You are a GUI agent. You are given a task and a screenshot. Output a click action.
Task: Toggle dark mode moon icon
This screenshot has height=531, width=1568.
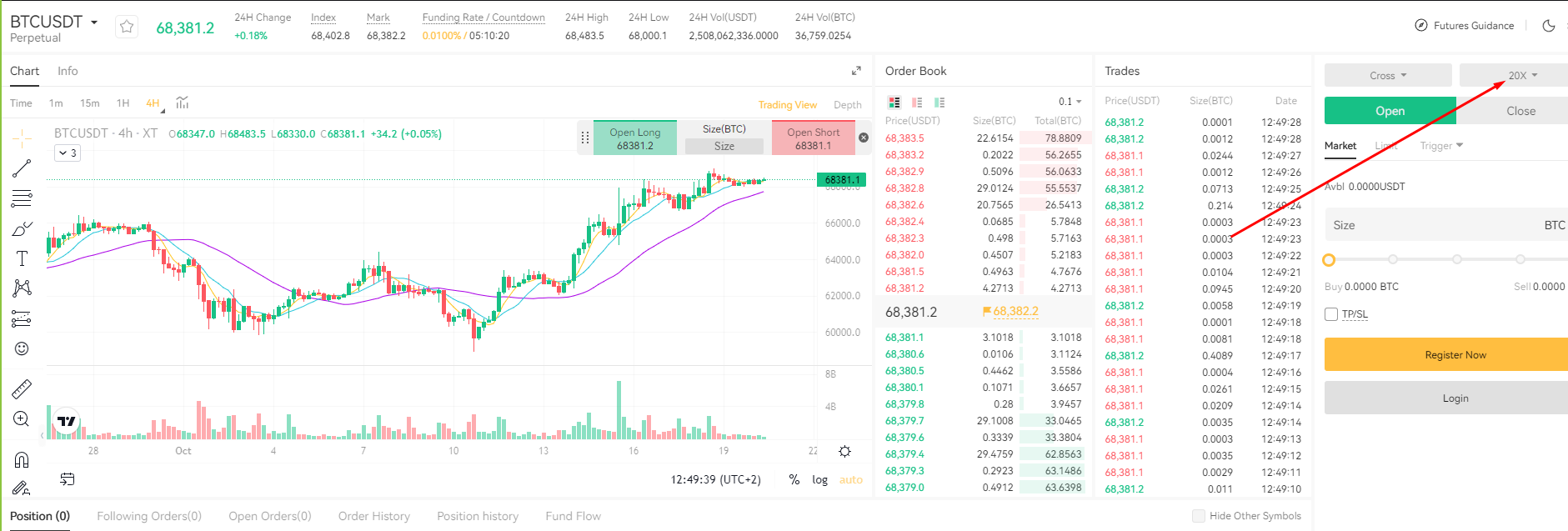[1549, 26]
